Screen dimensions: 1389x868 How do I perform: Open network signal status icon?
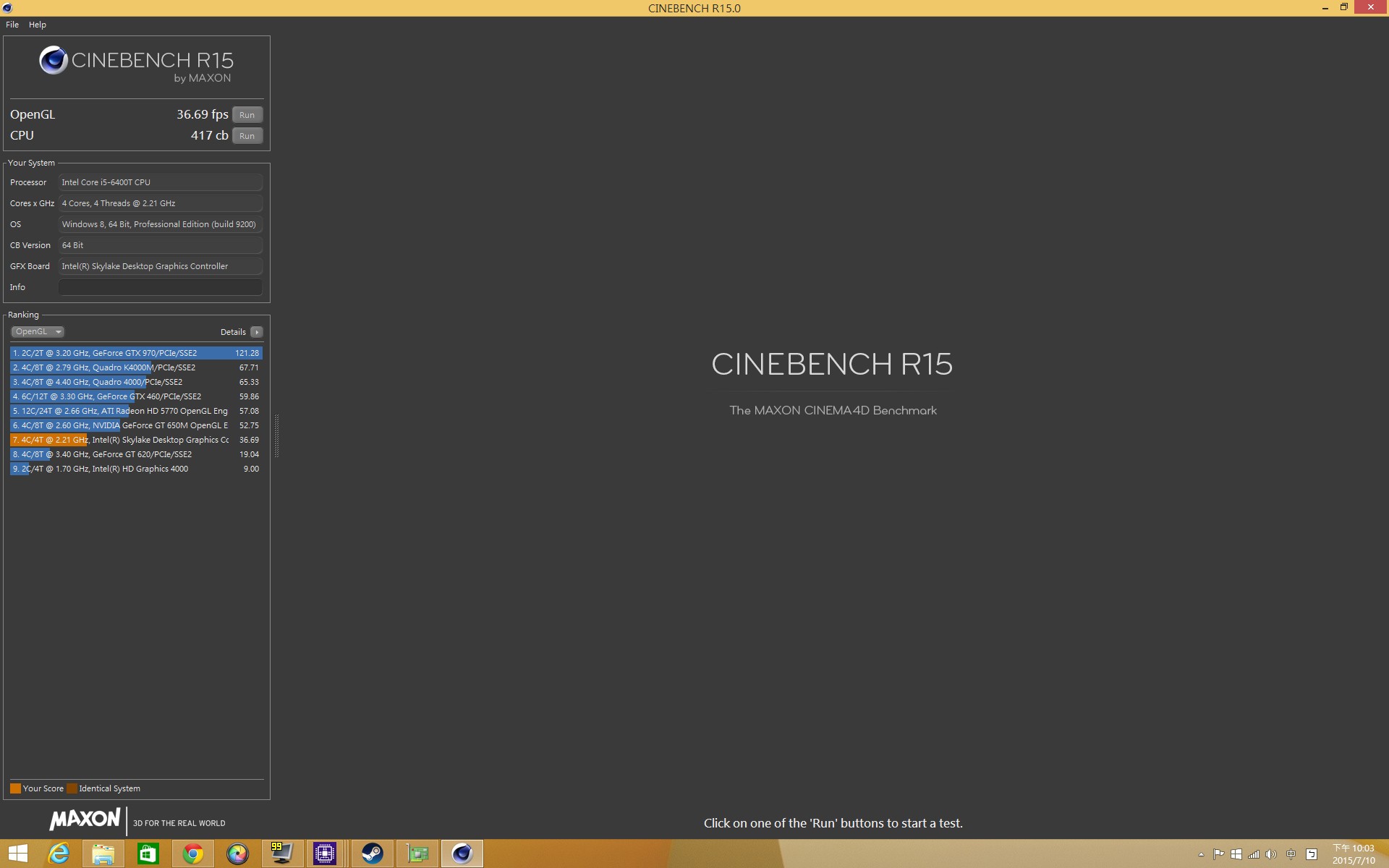point(1254,854)
